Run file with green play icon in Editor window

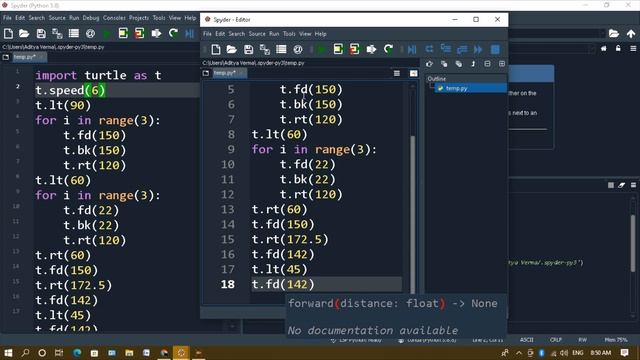coord(321,50)
